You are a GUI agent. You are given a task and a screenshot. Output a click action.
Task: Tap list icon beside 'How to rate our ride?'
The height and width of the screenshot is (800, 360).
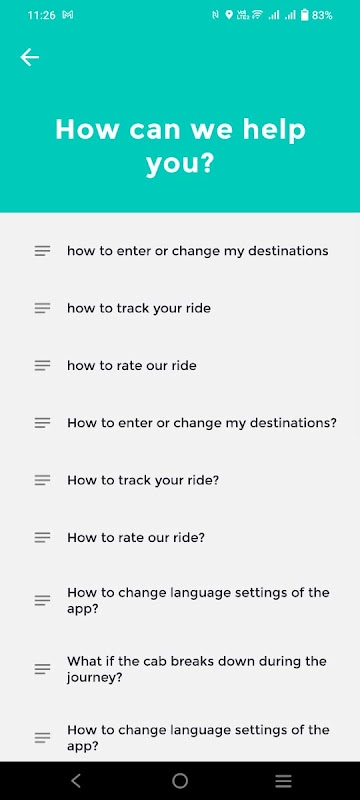pos(42,537)
